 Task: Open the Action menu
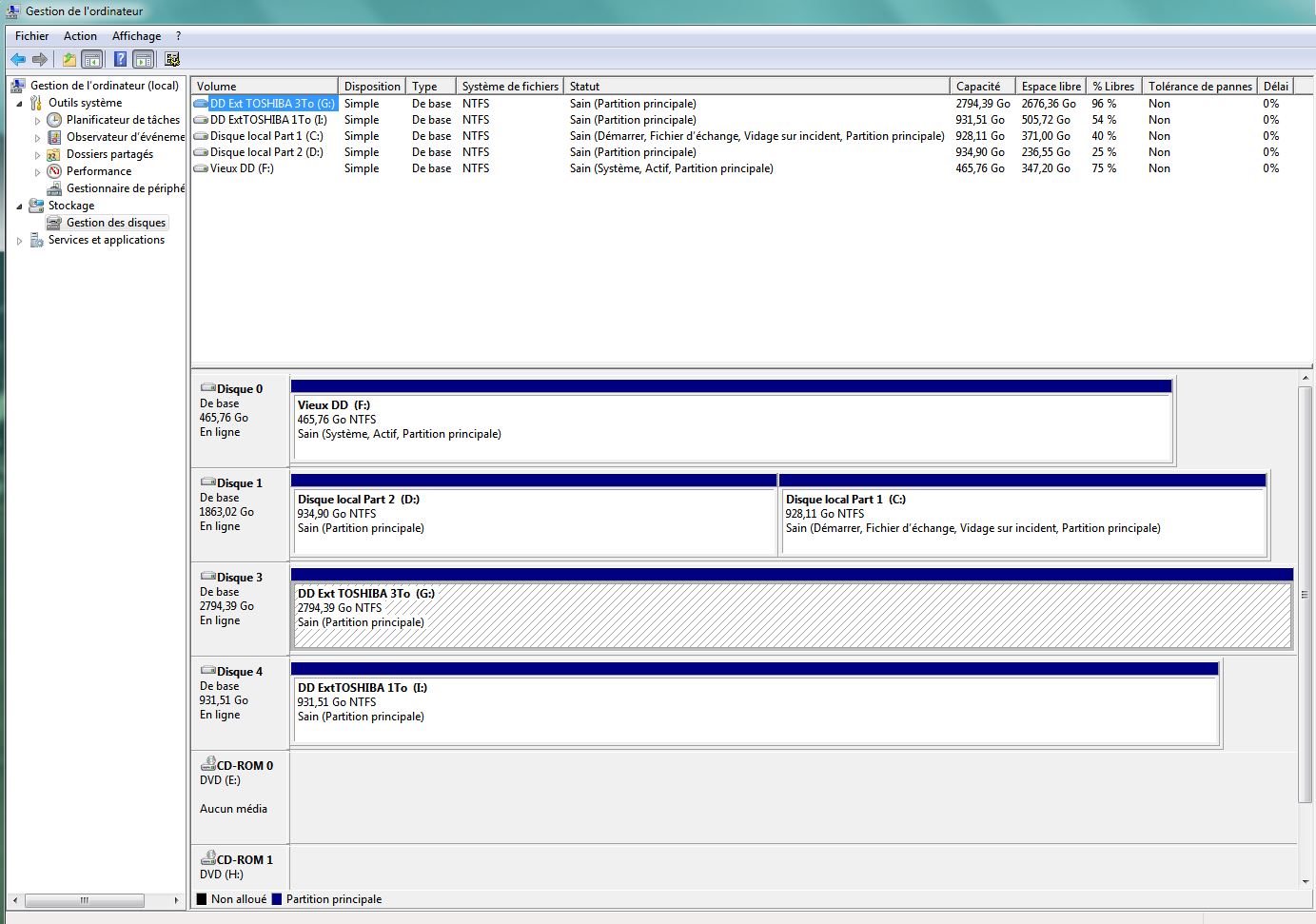click(x=80, y=36)
